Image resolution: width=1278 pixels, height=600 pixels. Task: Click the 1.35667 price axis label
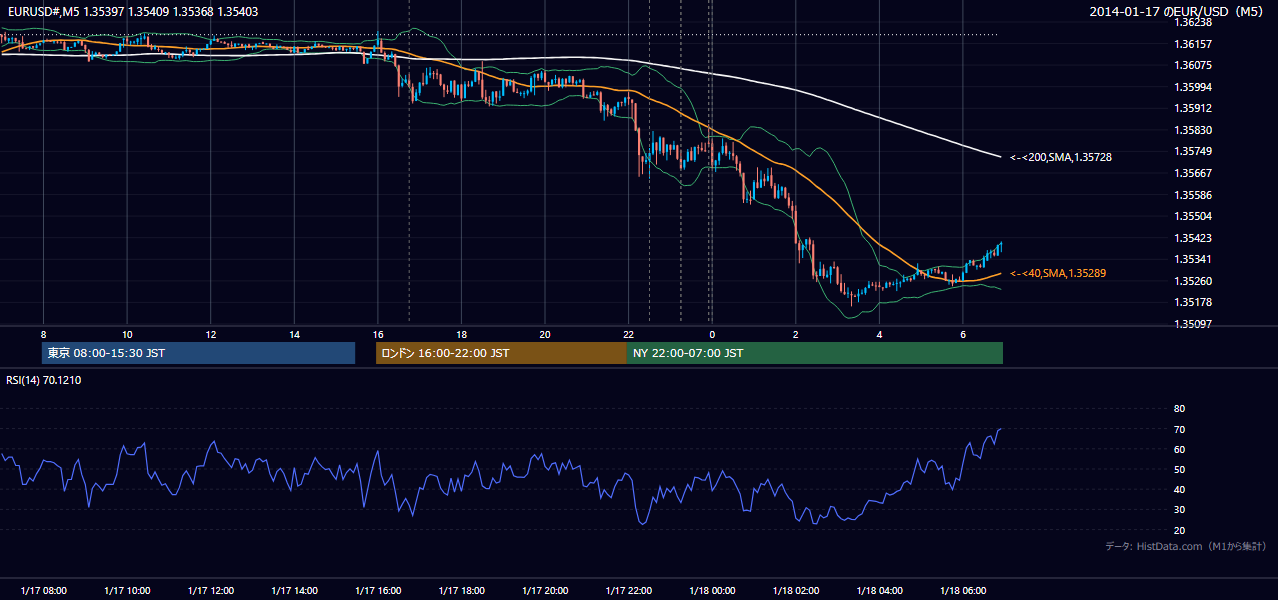(1193, 173)
